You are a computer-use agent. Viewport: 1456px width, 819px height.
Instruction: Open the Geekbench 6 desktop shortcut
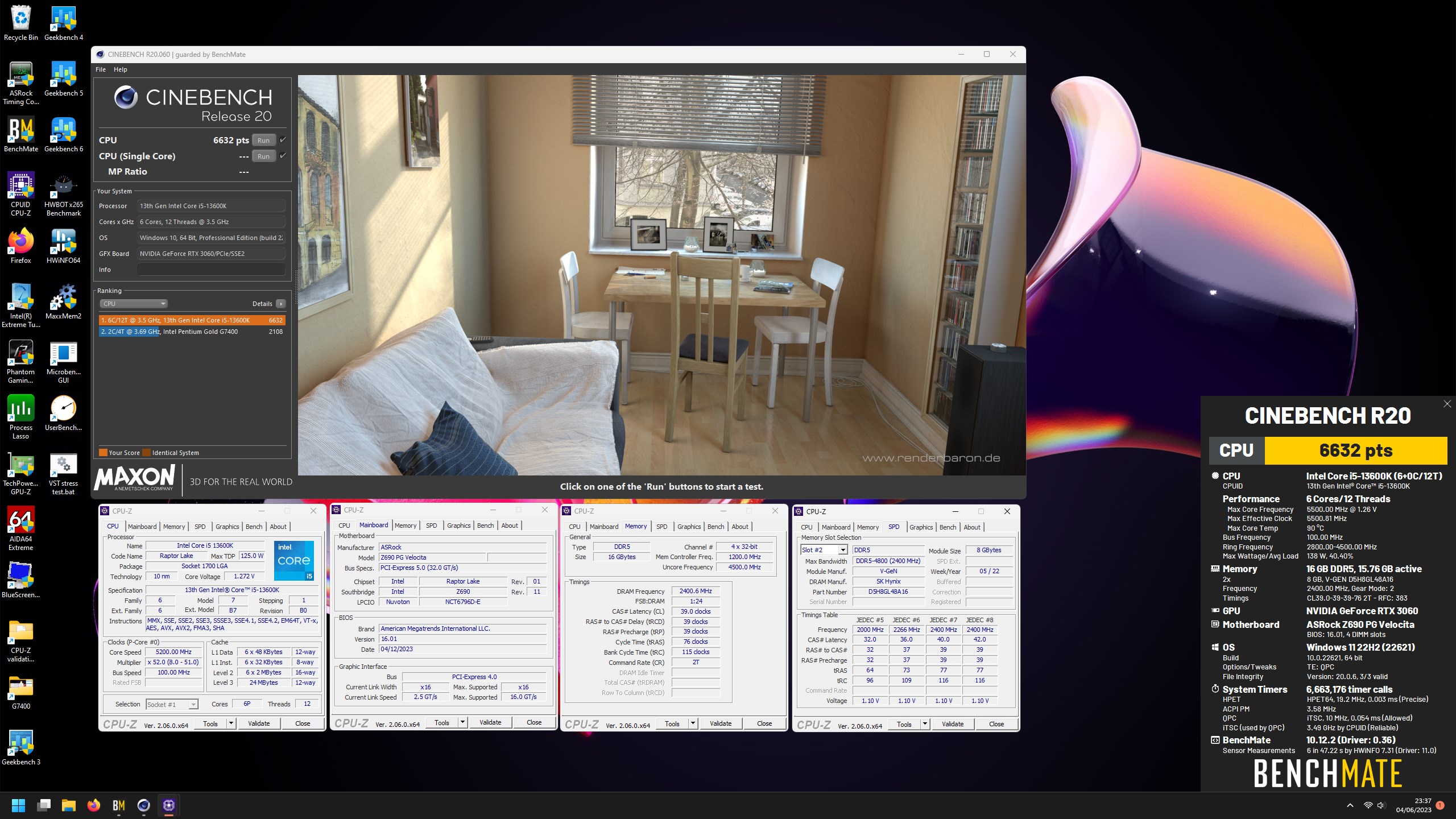click(64, 134)
